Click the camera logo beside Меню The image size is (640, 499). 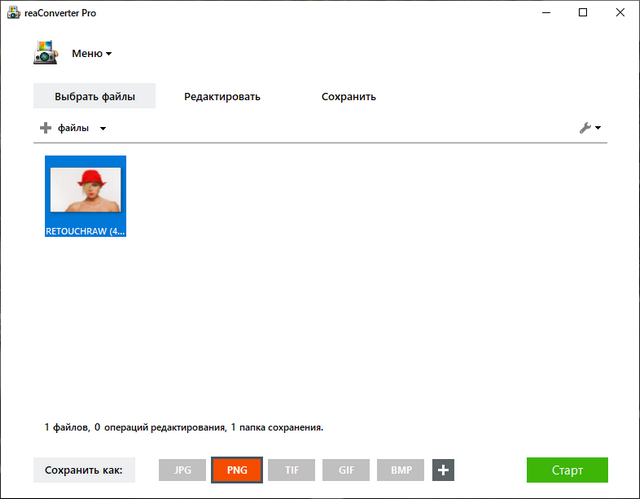[x=46, y=54]
